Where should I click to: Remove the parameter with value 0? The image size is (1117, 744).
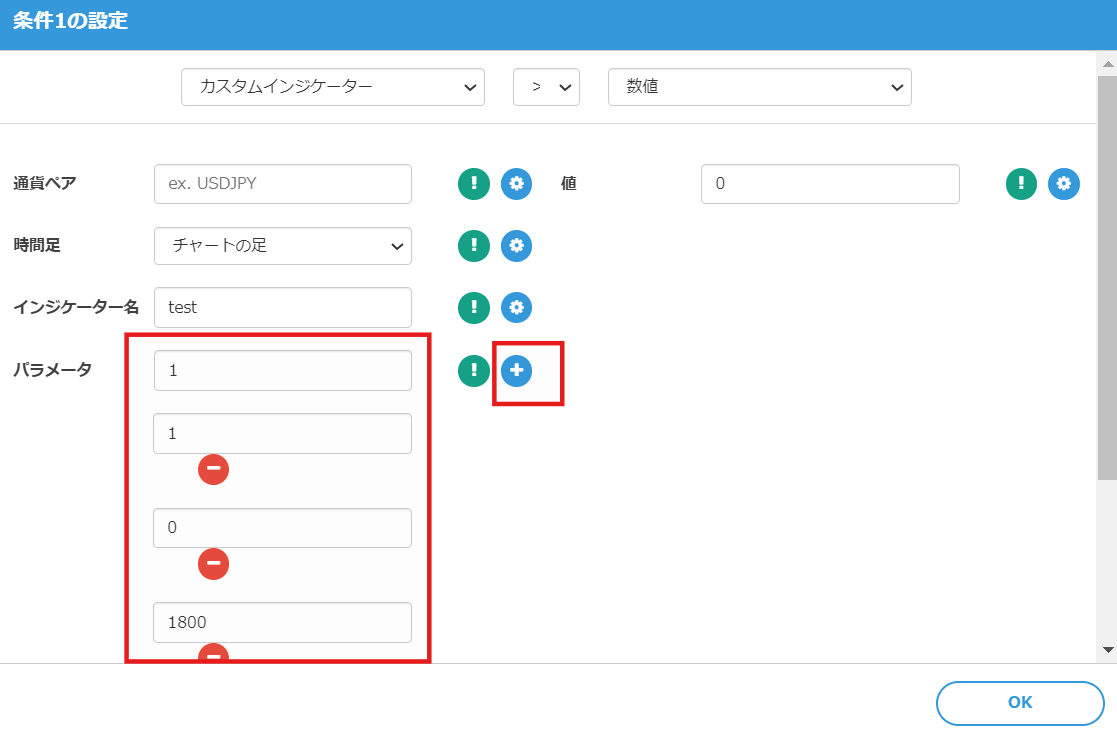tap(213, 564)
